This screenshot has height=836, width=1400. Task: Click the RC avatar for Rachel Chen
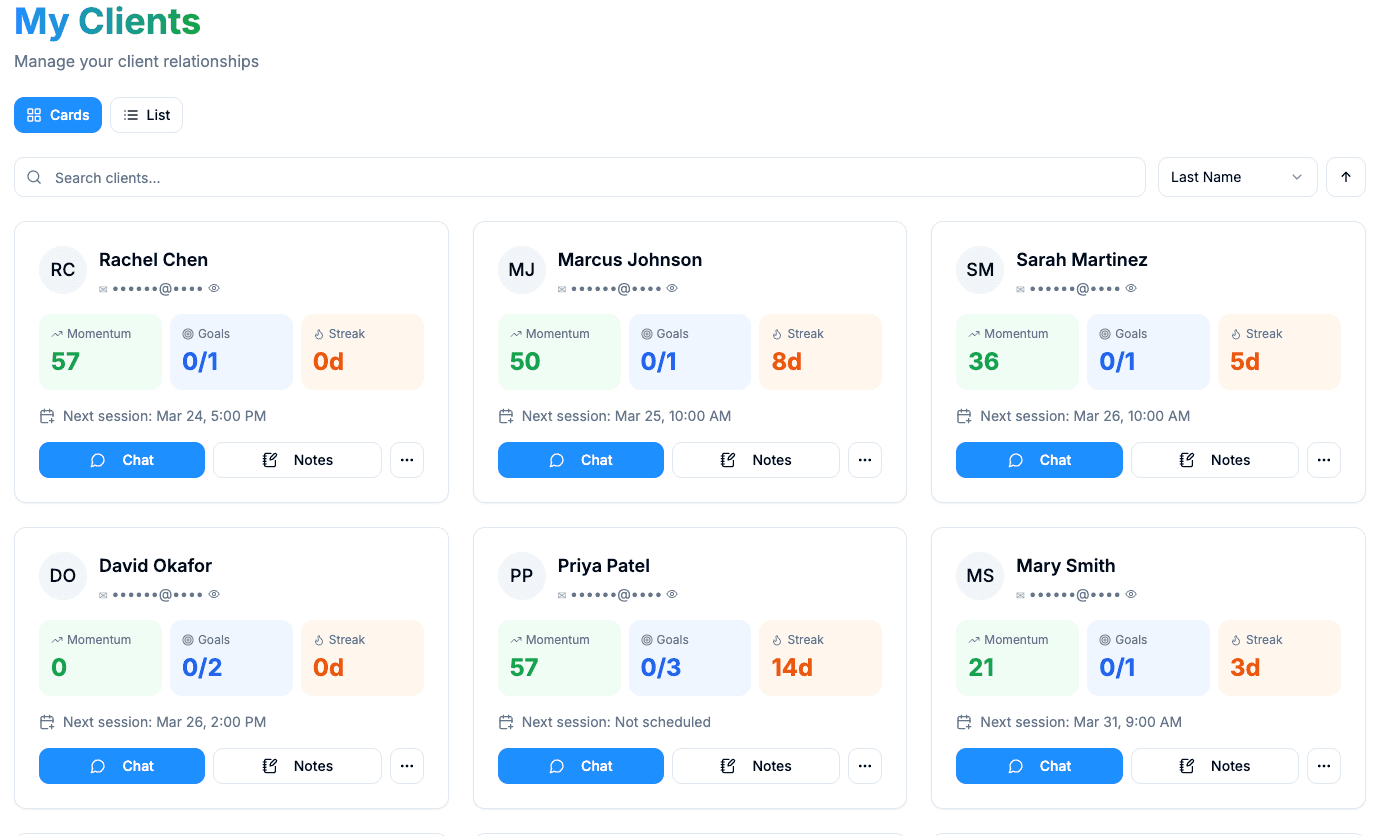click(x=63, y=270)
